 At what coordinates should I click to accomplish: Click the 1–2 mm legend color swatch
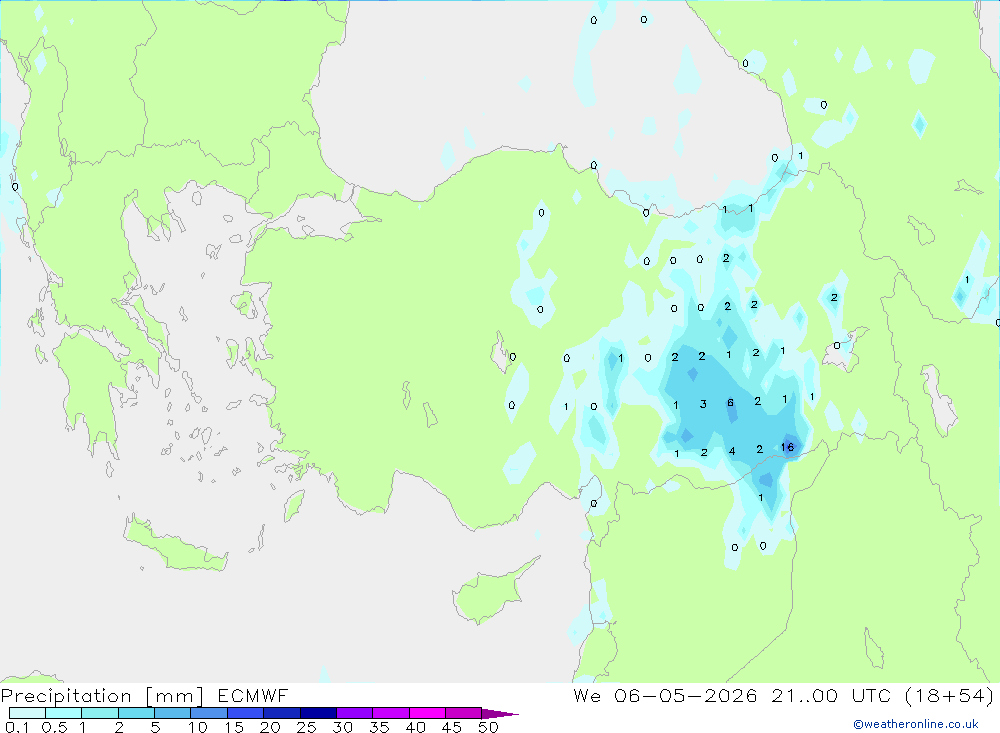tap(100, 713)
